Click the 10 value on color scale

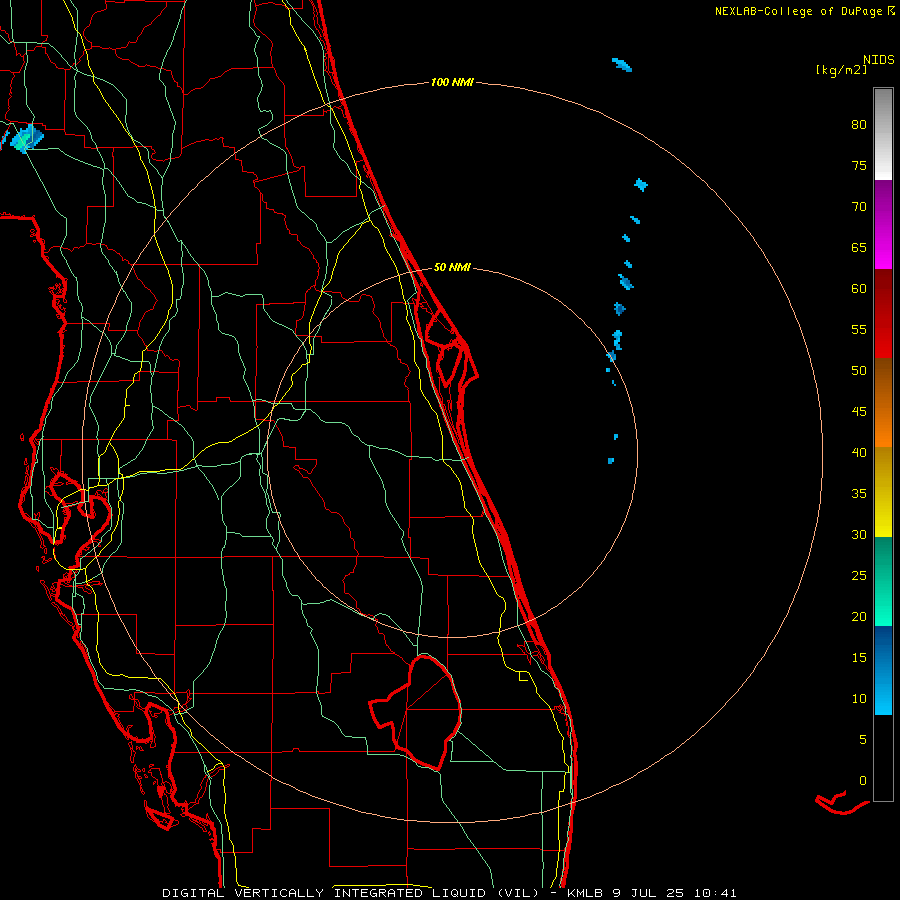tap(859, 699)
